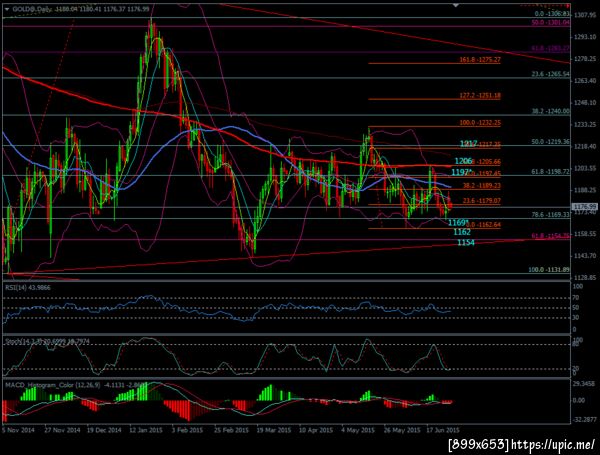The image size is (600, 455).
Task: Open the chart menu triangle beside GOLD@,Daily
Action: click(x=7, y=9)
